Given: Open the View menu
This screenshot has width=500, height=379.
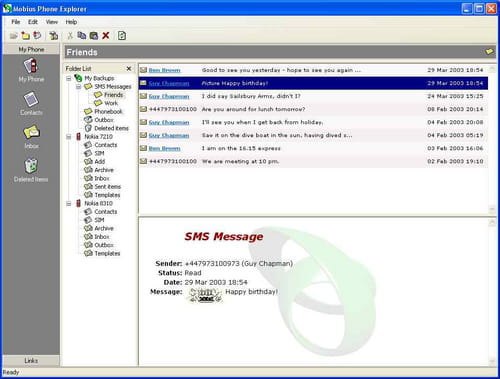Looking at the screenshot, I should point(52,22).
